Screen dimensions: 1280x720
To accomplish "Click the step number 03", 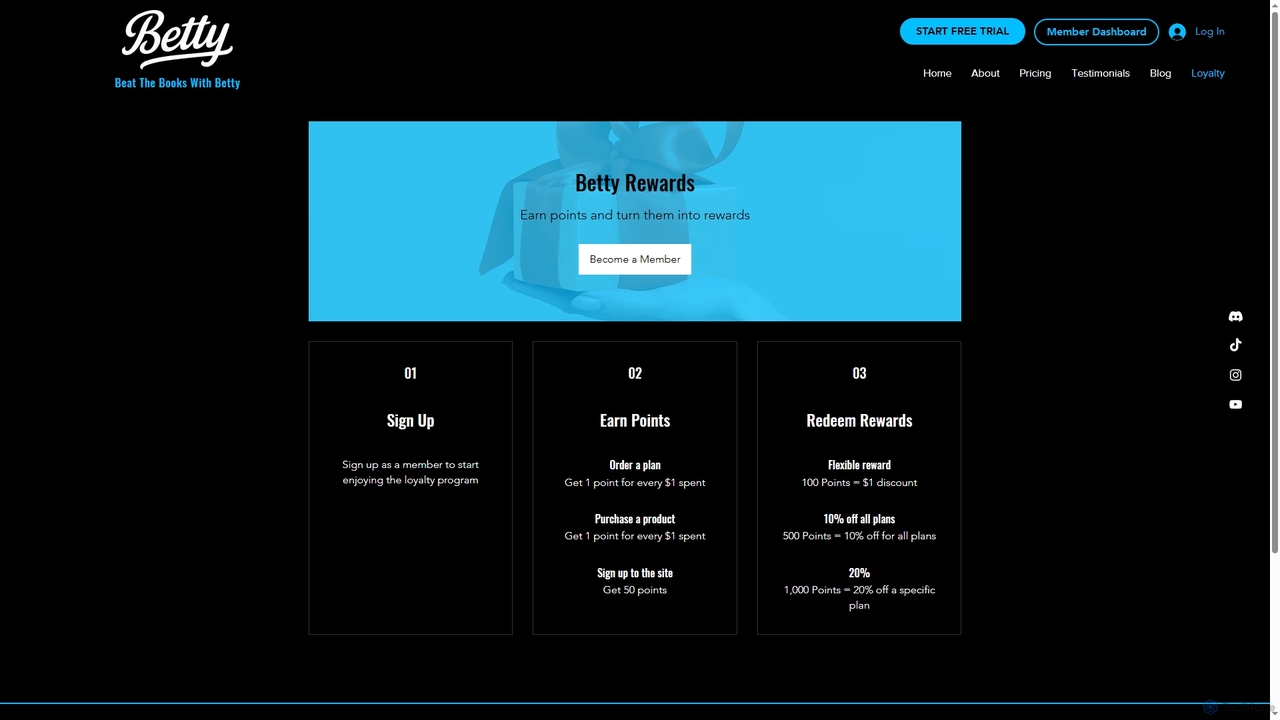I will [859, 373].
